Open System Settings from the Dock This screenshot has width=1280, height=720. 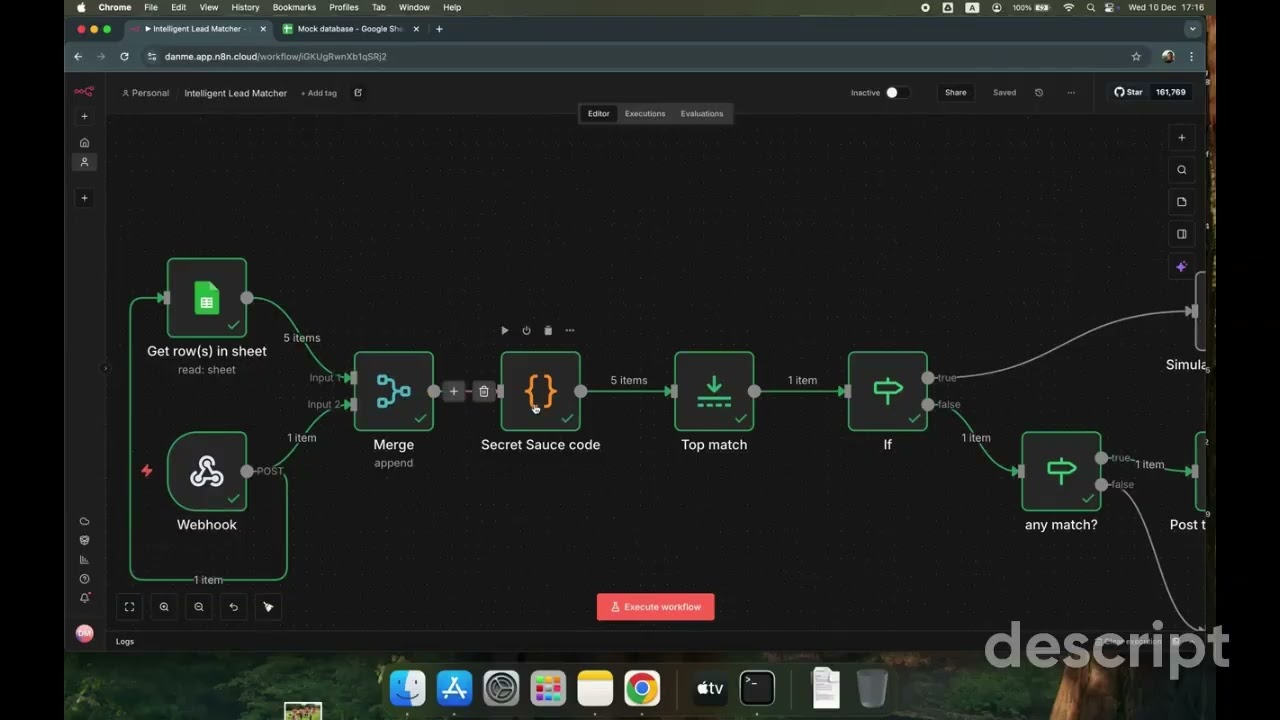pyautogui.click(x=501, y=688)
